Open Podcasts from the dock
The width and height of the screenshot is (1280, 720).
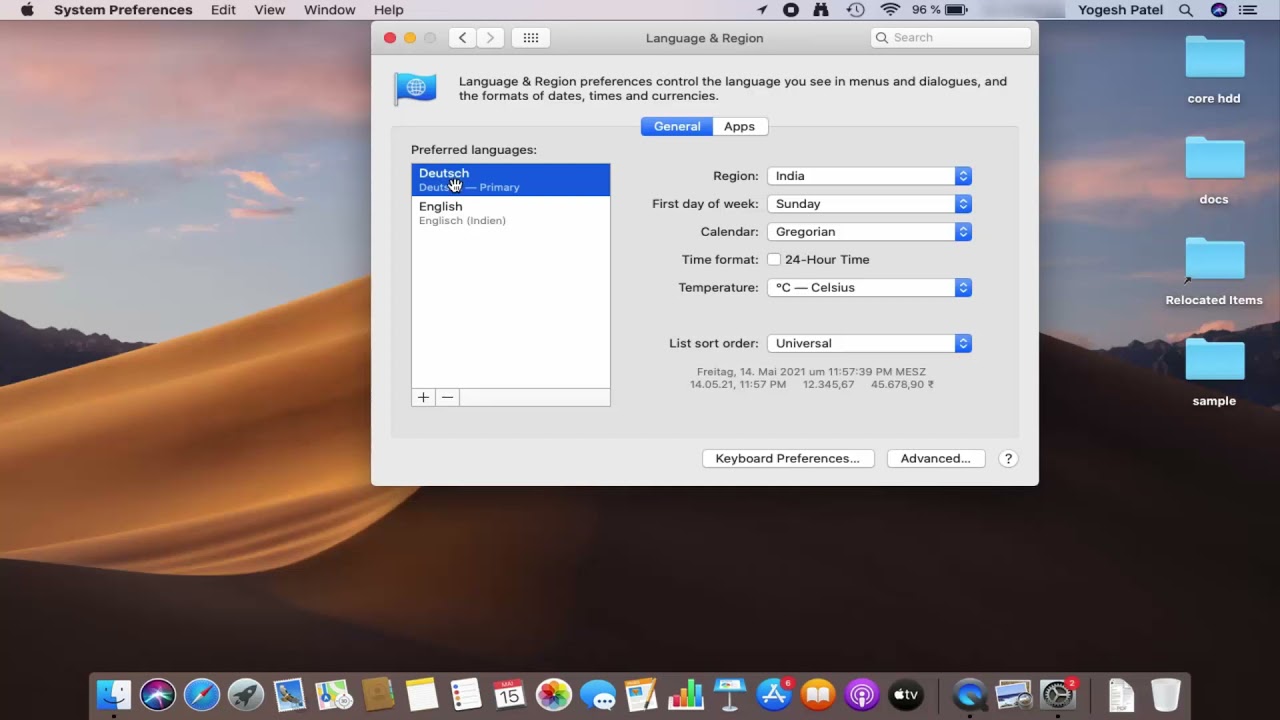pos(862,694)
